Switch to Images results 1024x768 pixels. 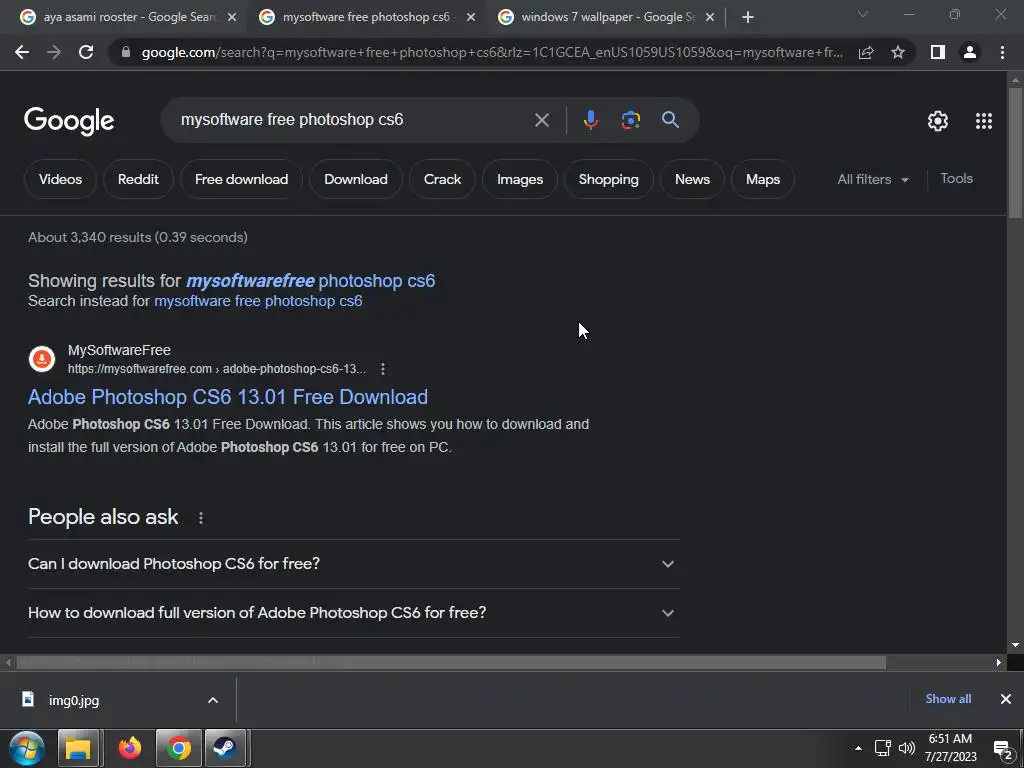pyautogui.click(x=520, y=179)
